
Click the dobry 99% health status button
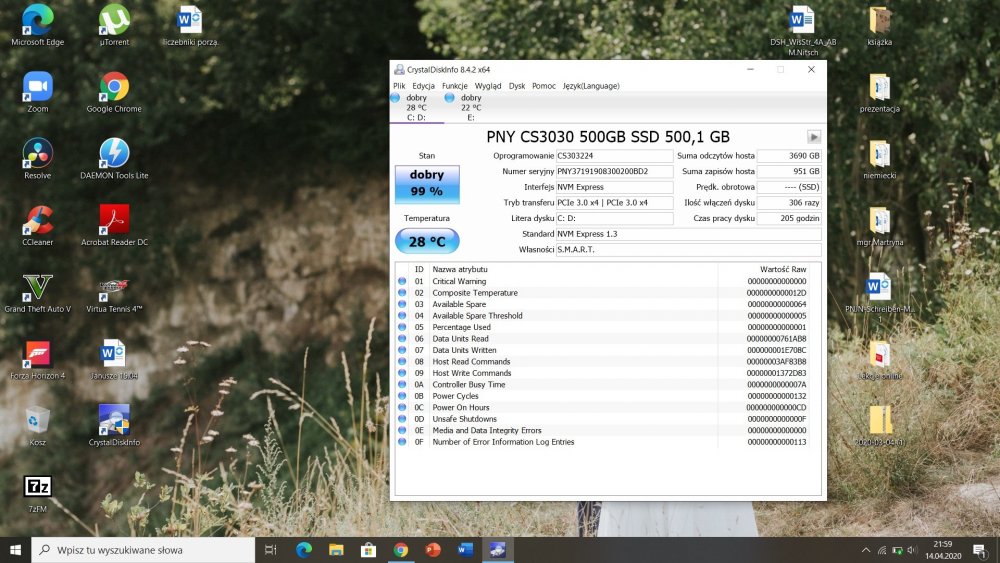pos(427,183)
